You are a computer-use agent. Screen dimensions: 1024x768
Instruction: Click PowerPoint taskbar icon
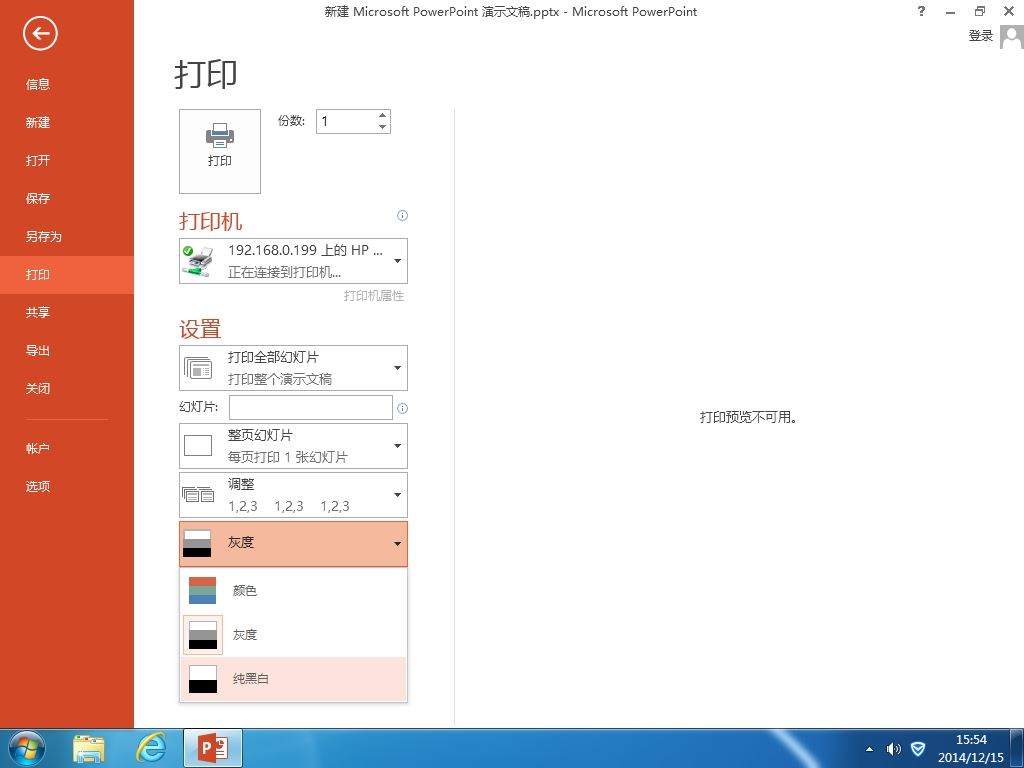click(x=213, y=748)
